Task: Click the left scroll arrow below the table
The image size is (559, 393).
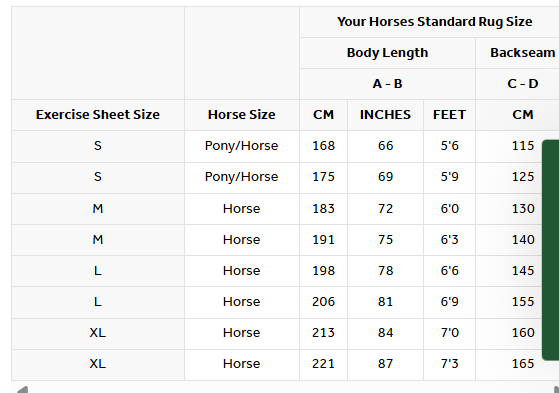Action: pos(21,389)
